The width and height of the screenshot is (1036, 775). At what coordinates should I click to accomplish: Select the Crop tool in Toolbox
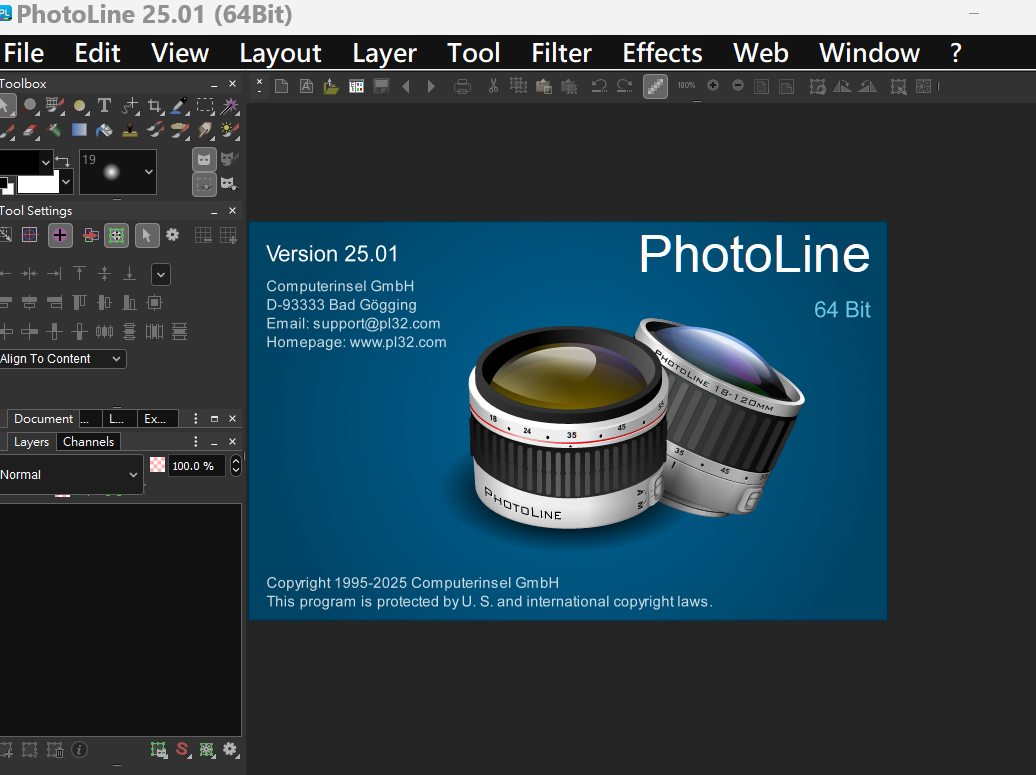pos(155,106)
